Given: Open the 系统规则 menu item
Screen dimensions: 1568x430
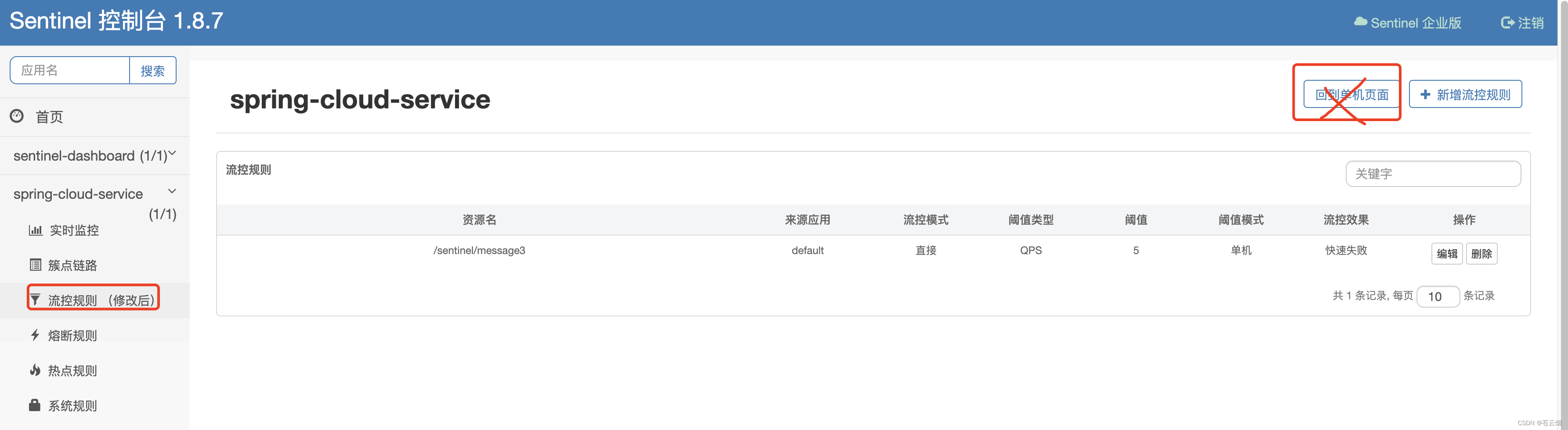Looking at the screenshot, I should [72, 406].
